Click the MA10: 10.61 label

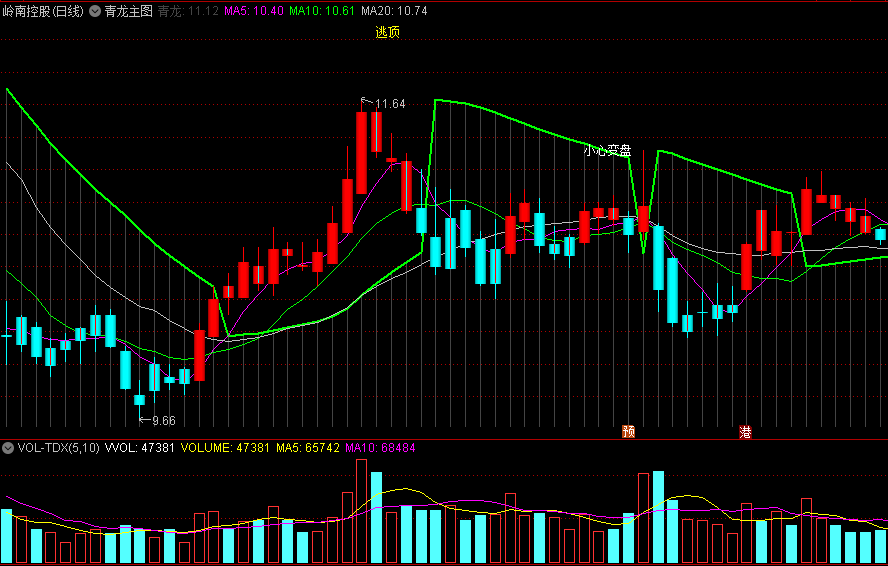[x=322, y=11]
